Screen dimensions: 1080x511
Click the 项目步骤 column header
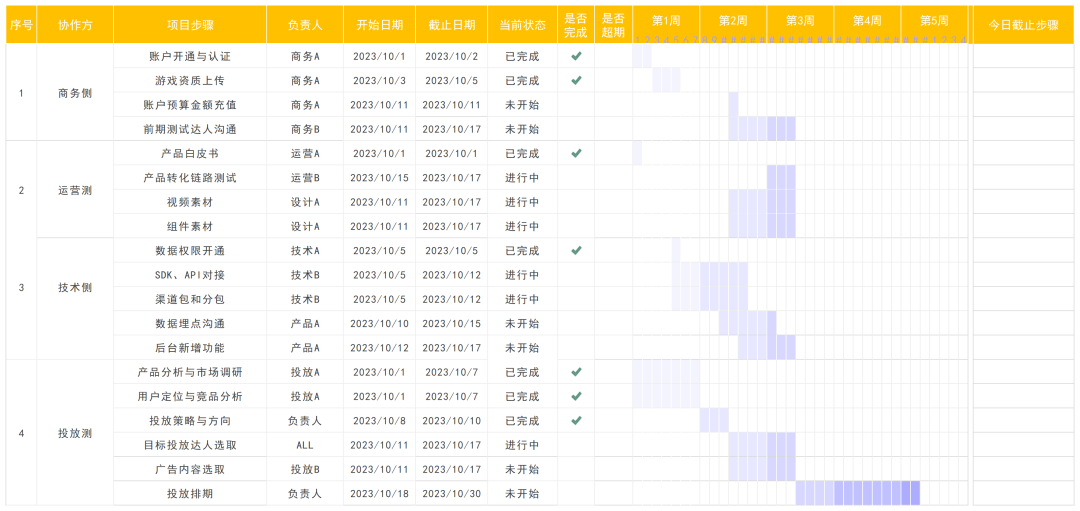(x=190, y=25)
